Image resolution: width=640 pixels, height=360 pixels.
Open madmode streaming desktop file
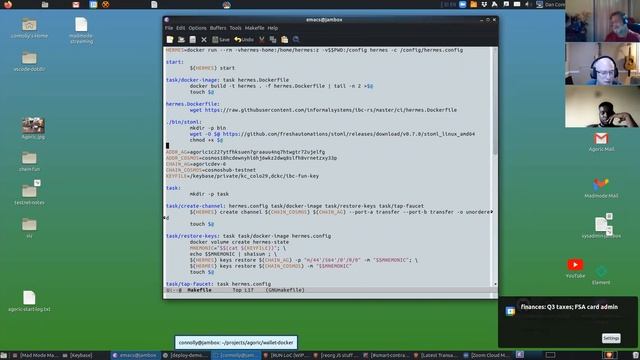tap(81, 30)
